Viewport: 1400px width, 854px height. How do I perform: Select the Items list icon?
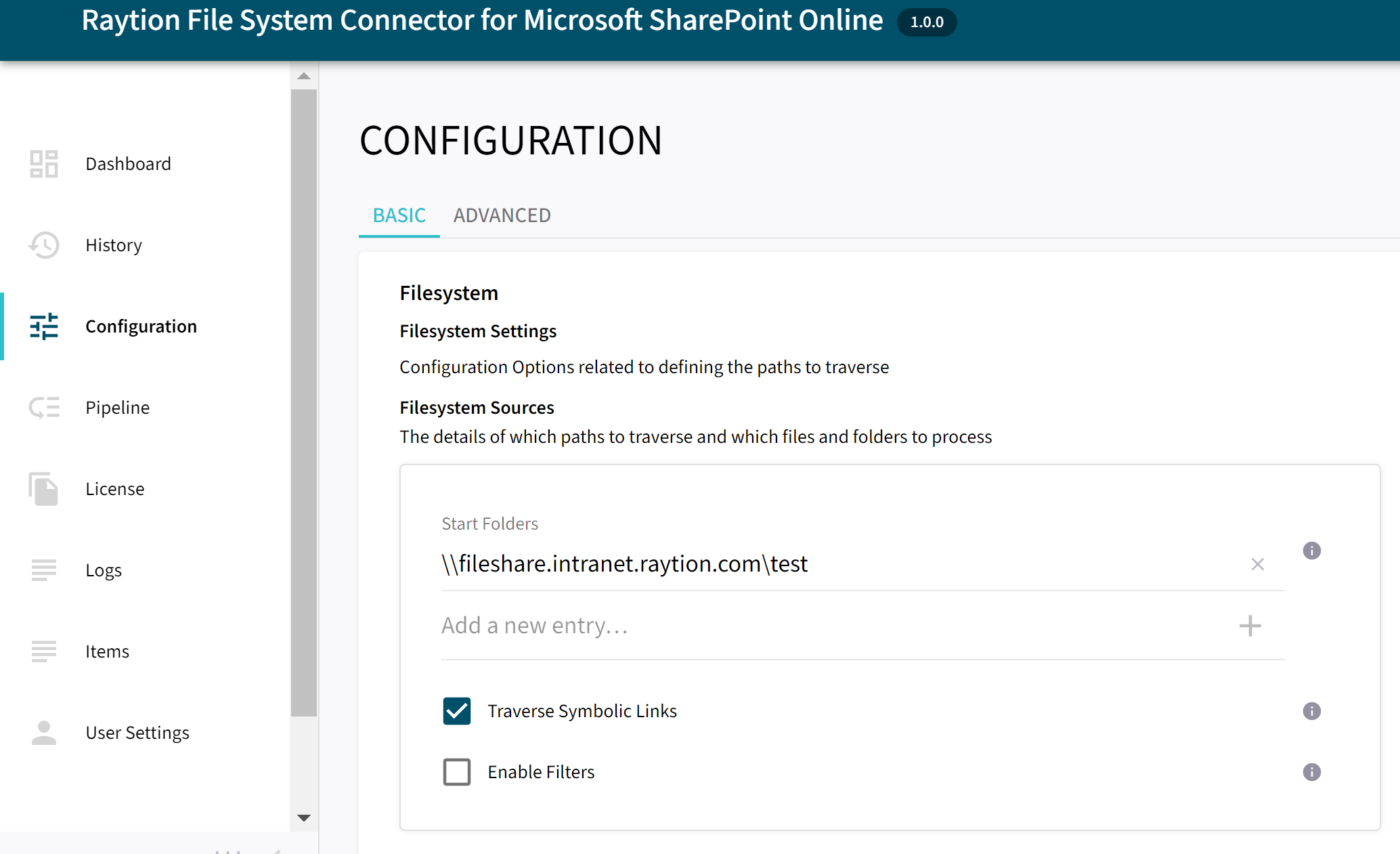[43, 651]
